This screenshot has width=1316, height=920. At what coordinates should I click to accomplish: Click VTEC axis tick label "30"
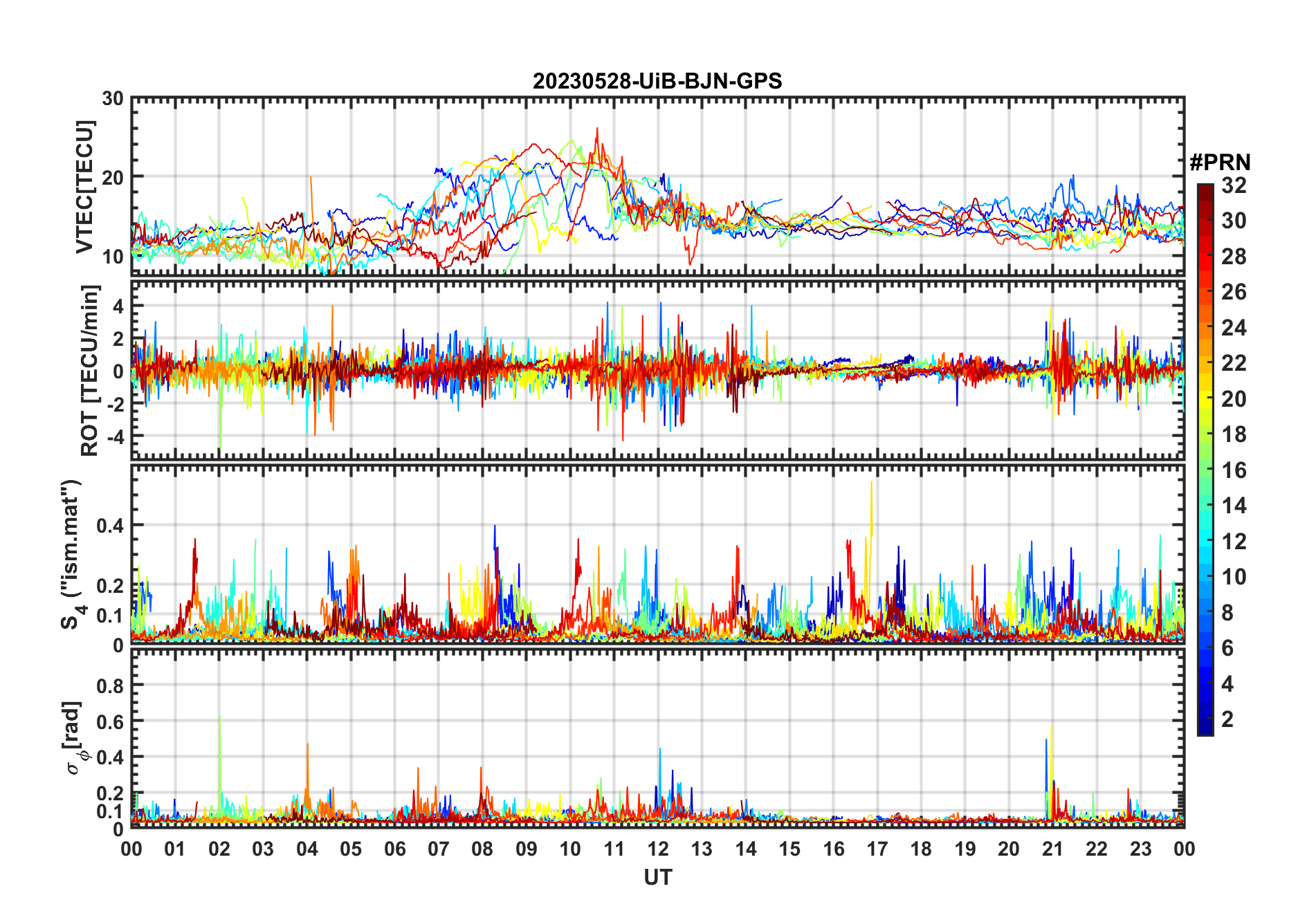(x=113, y=99)
